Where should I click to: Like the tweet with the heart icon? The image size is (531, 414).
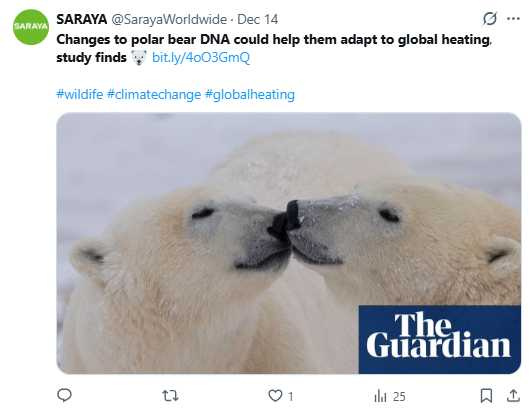(x=275, y=395)
